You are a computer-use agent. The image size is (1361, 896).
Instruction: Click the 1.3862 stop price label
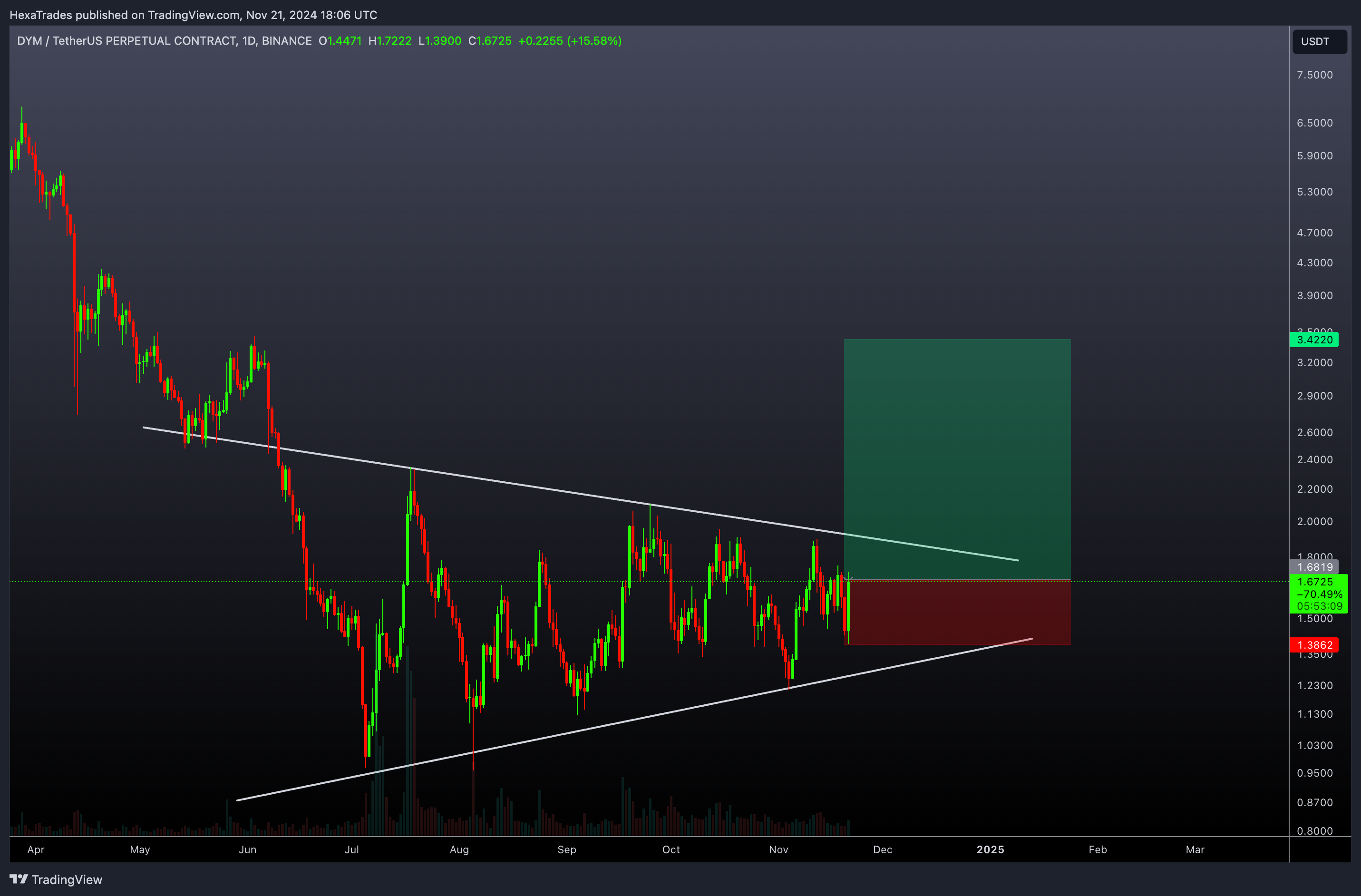tap(1314, 645)
